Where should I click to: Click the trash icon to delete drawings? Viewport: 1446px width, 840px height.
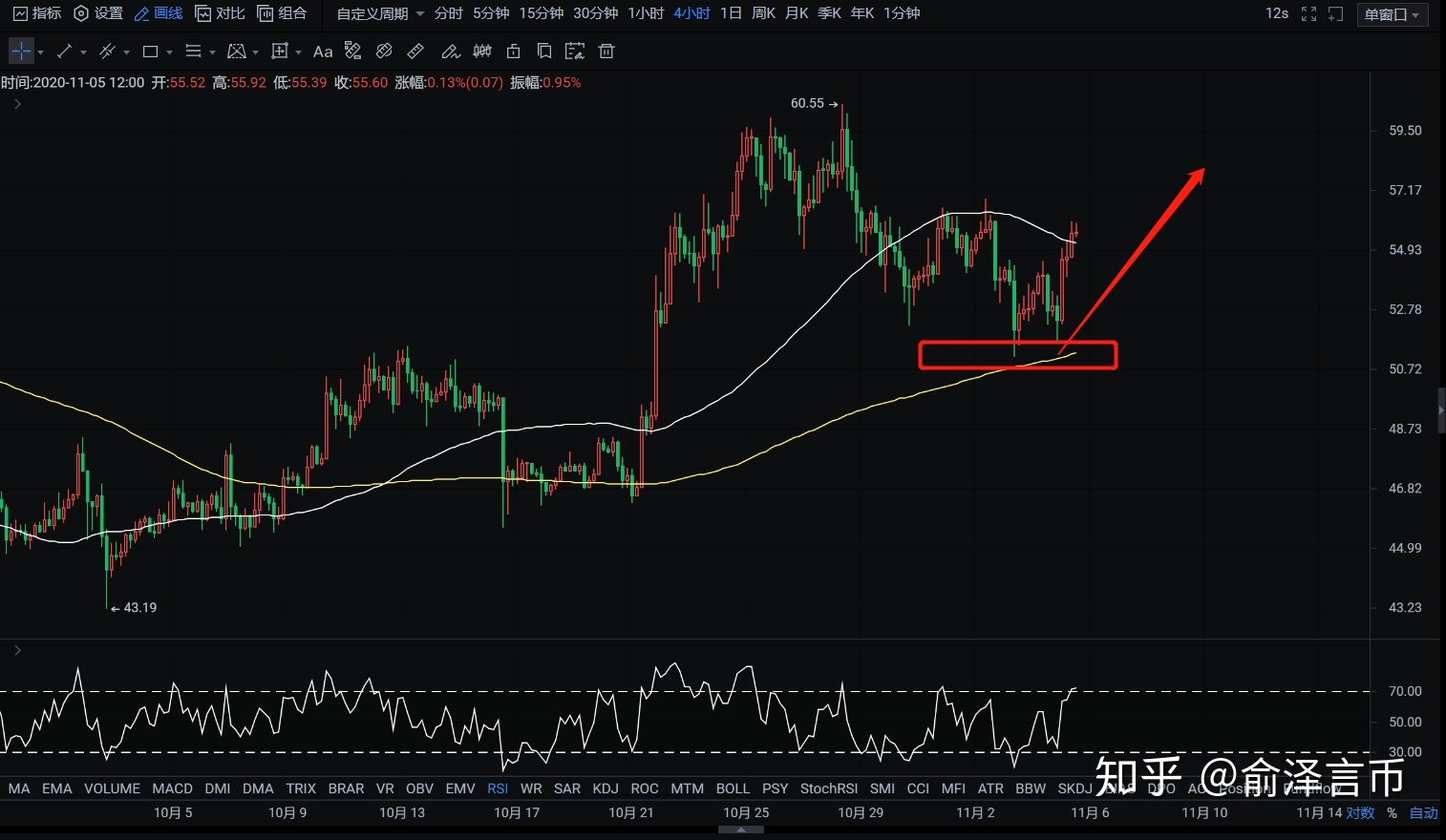(606, 52)
